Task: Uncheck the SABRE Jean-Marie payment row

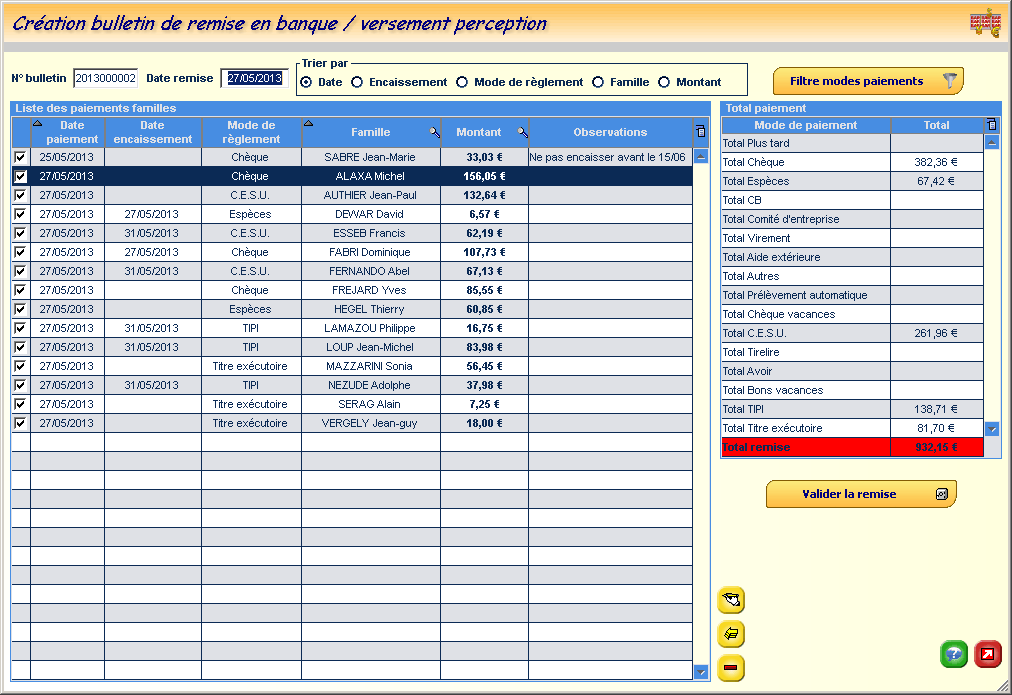Action: tap(20, 157)
